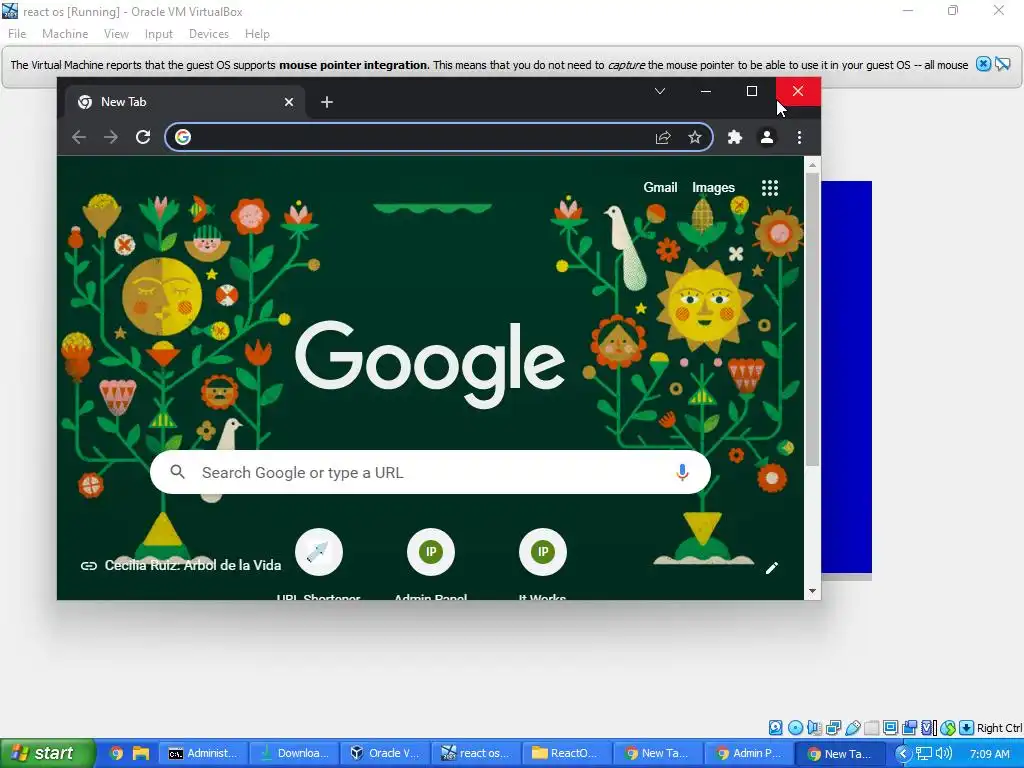Screen dimensions: 1024x768
Task: Open the Chrome profile avatar
Action: [767, 137]
